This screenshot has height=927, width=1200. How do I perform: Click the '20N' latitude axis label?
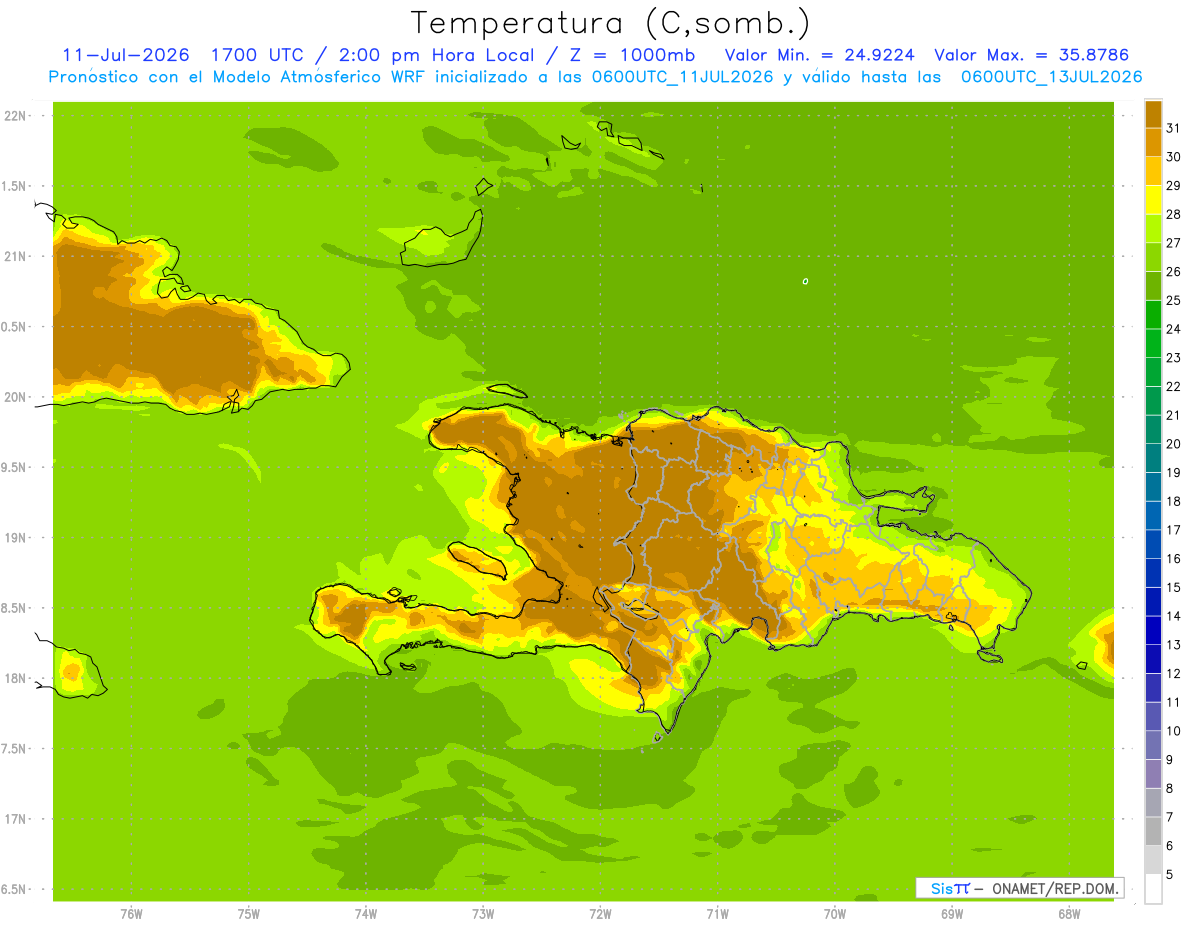[x=16, y=397]
